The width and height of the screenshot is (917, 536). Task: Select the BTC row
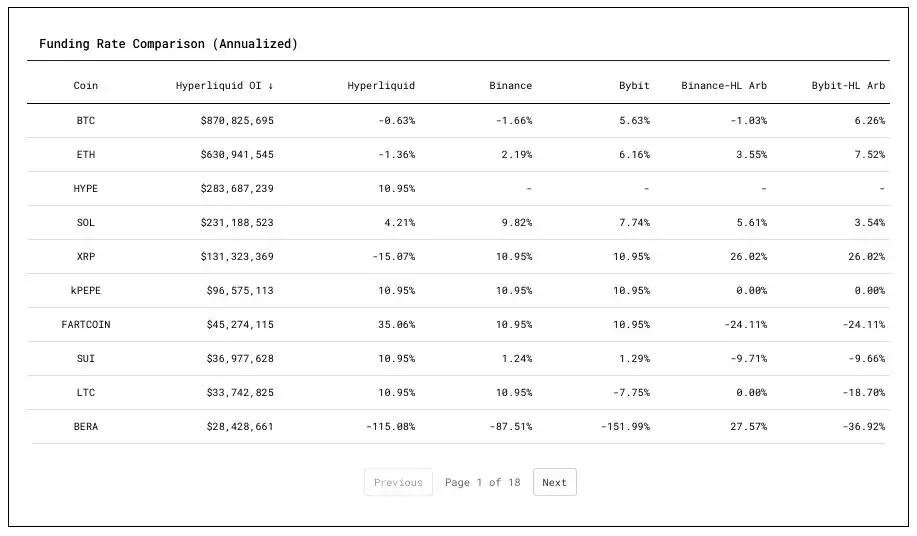tap(86, 121)
